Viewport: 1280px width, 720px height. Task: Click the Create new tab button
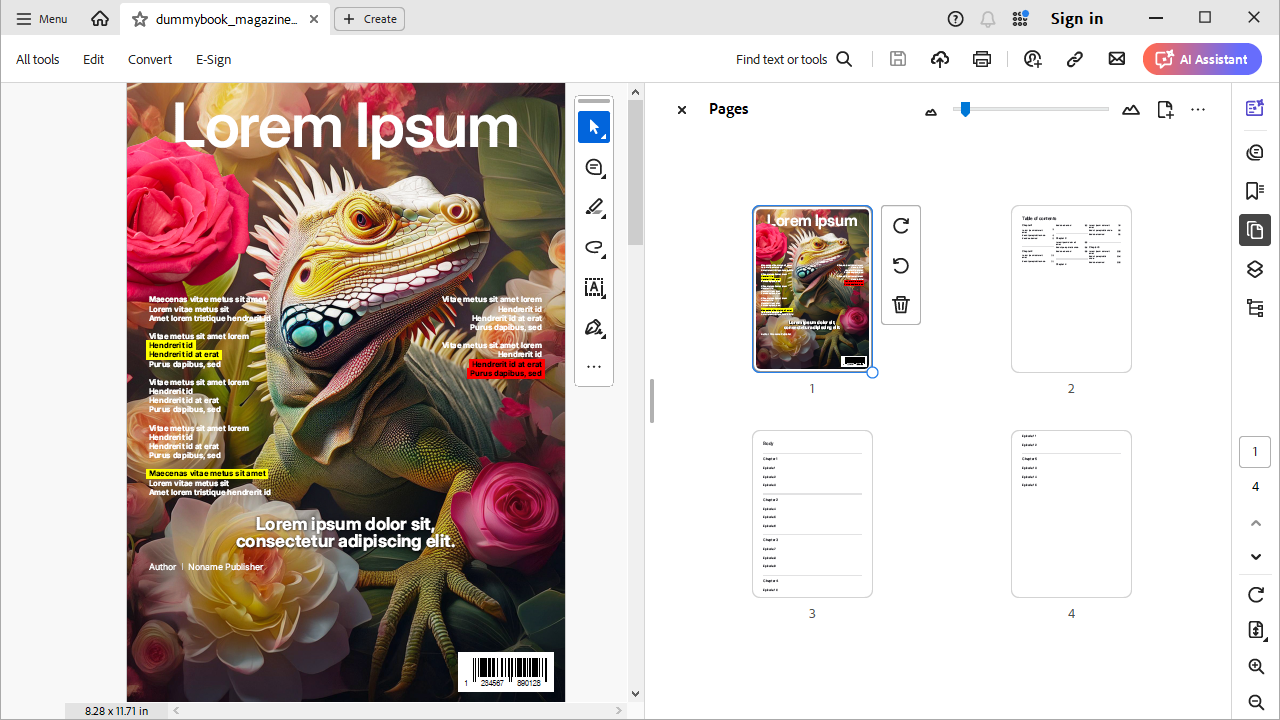(x=369, y=19)
